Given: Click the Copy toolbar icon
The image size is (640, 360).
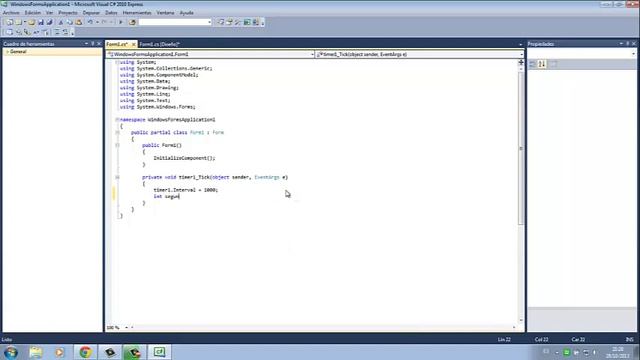Looking at the screenshot, I should pyautogui.click(x=69, y=22).
